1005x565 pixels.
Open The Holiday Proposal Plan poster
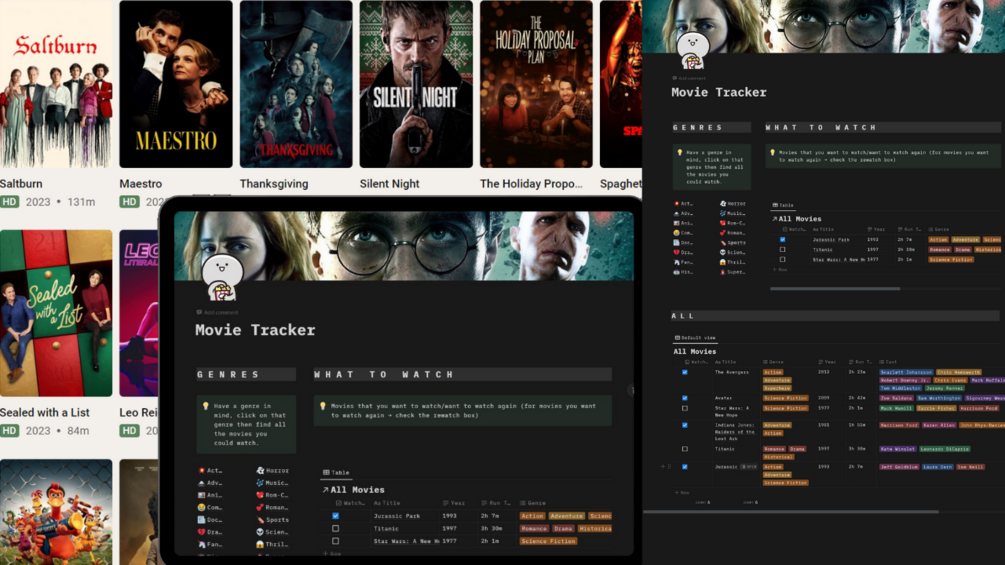point(536,84)
